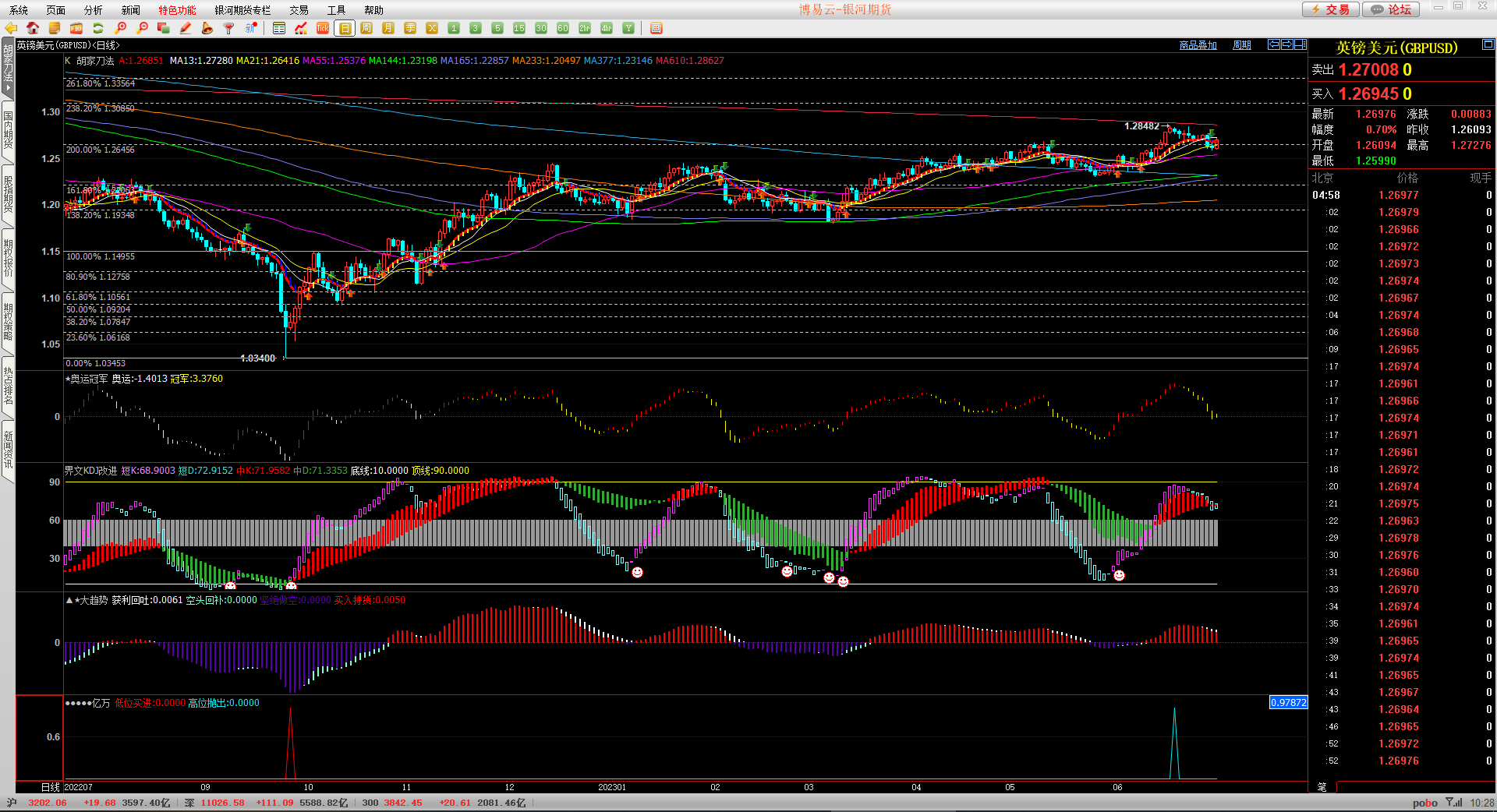Switch to 国内期货 side tab
The width and height of the screenshot is (1497, 812).
(8, 129)
